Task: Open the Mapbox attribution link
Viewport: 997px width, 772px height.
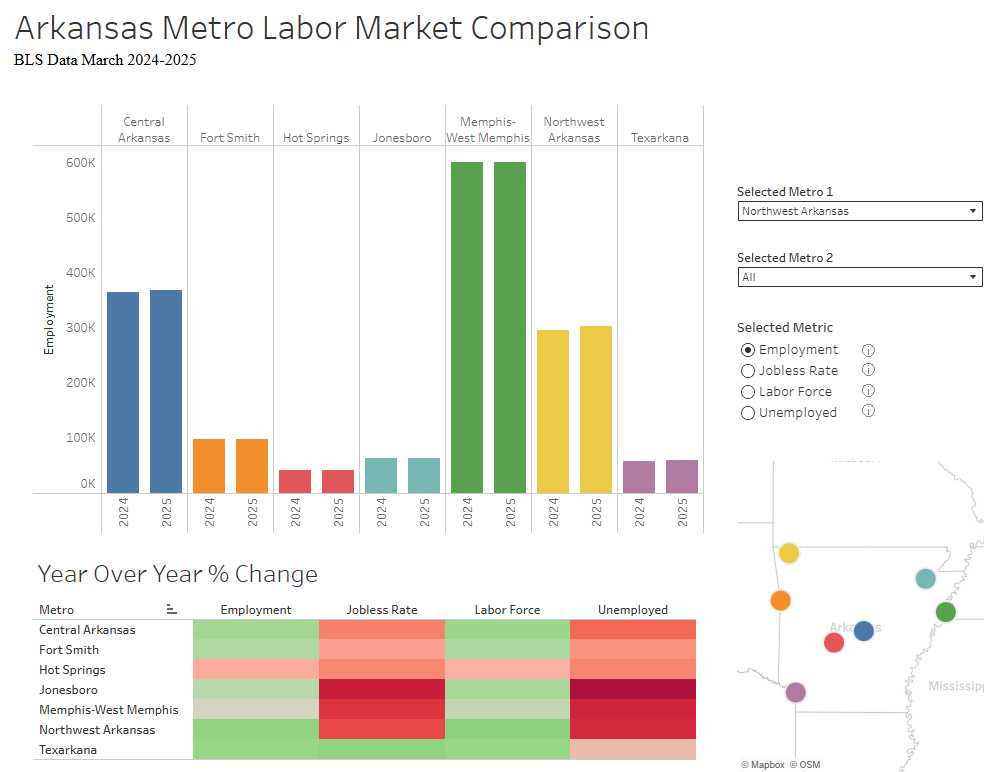Action: [x=763, y=765]
